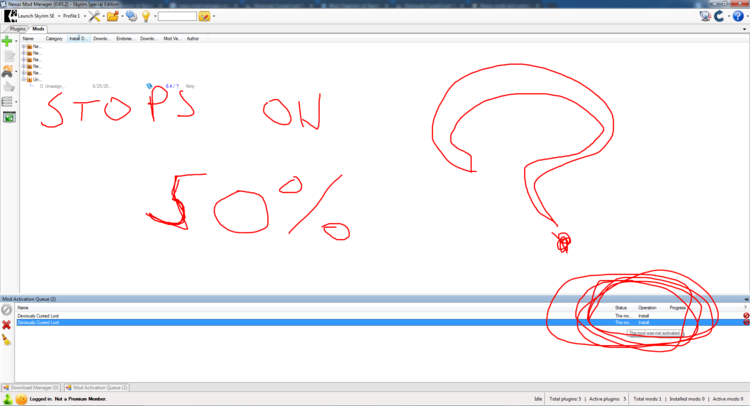Click the pin icon of Mod Activation Queue panel
Image resolution: width=750 pixels, height=406 pixels.
point(746,299)
